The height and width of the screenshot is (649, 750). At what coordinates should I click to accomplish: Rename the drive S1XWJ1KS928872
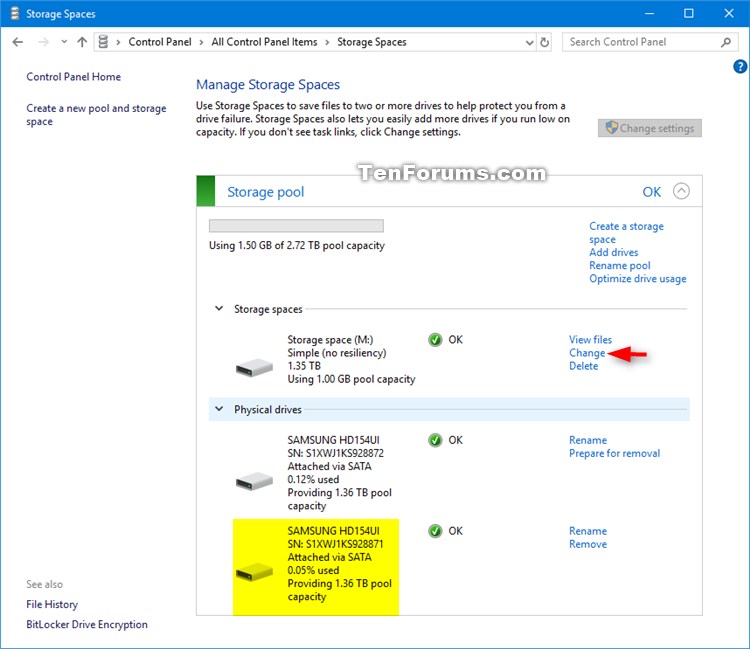coord(588,440)
